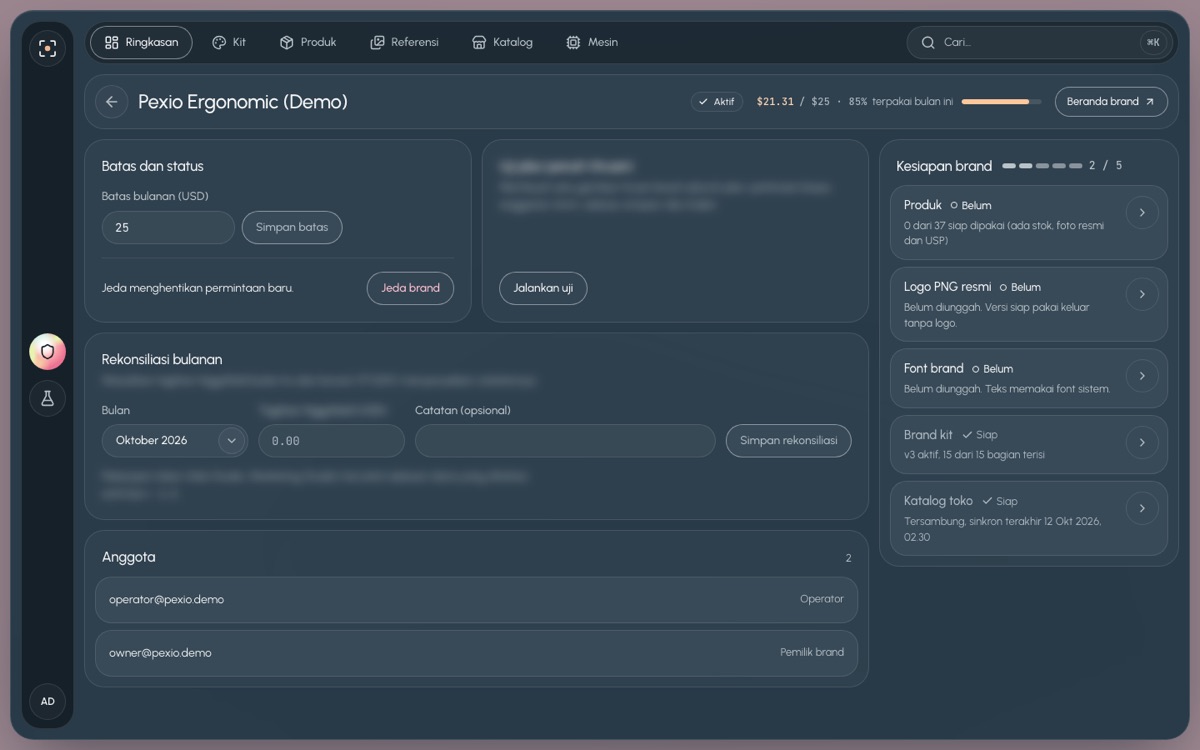
Task: Click the search magnifier icon
Action: click(928, 42)
